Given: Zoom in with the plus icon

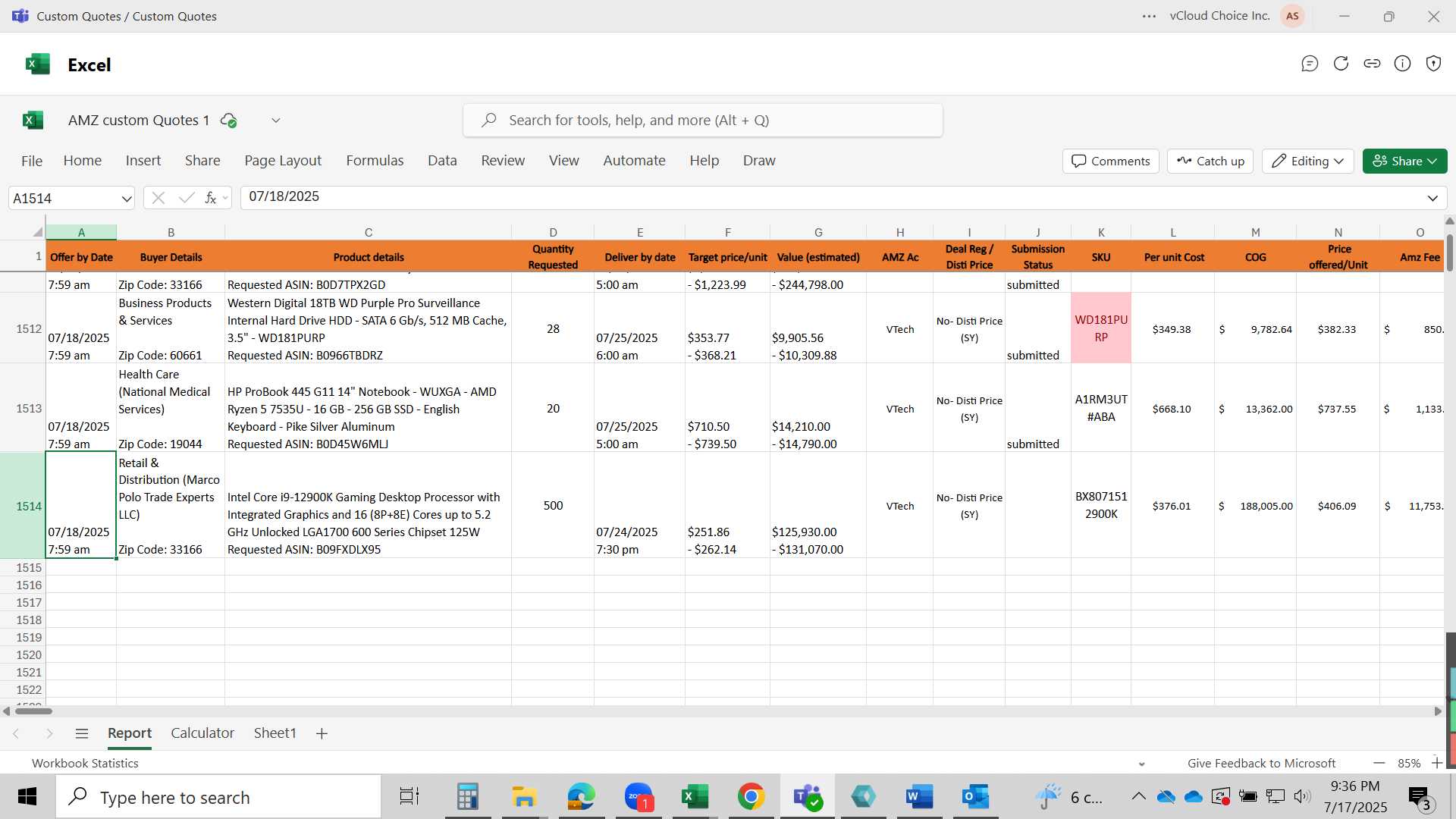Looking at the screenshot, I should (x=1436, y=763).
